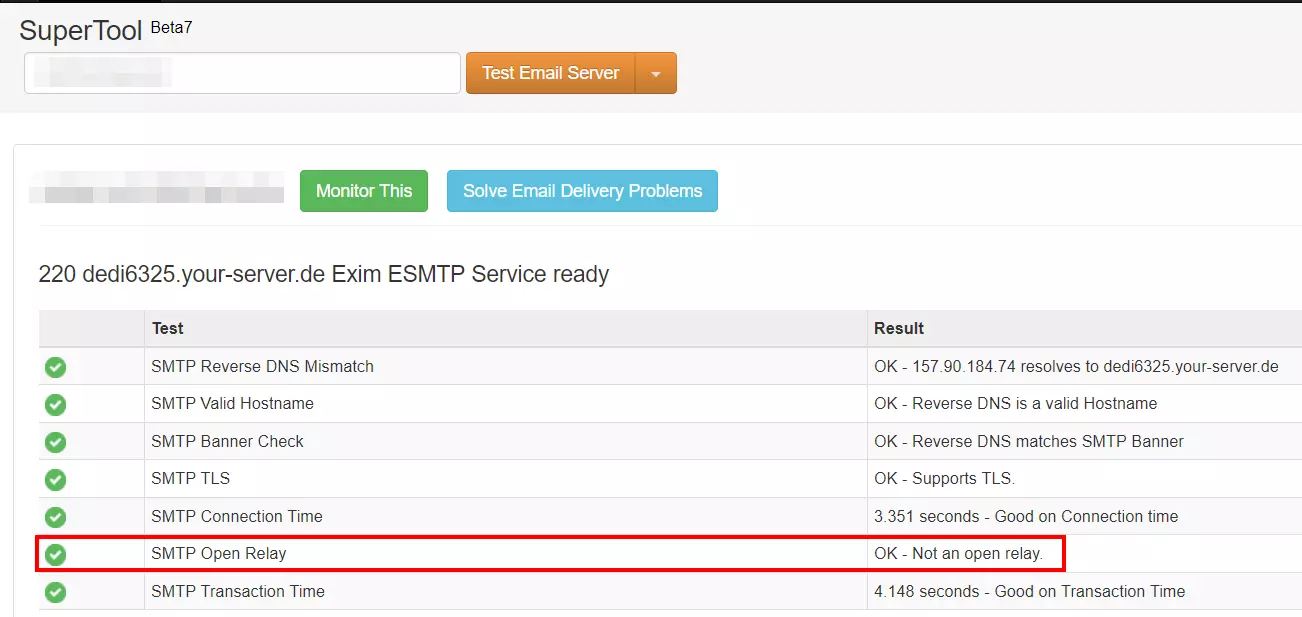Click the green Monitor This button

point(364,191)
